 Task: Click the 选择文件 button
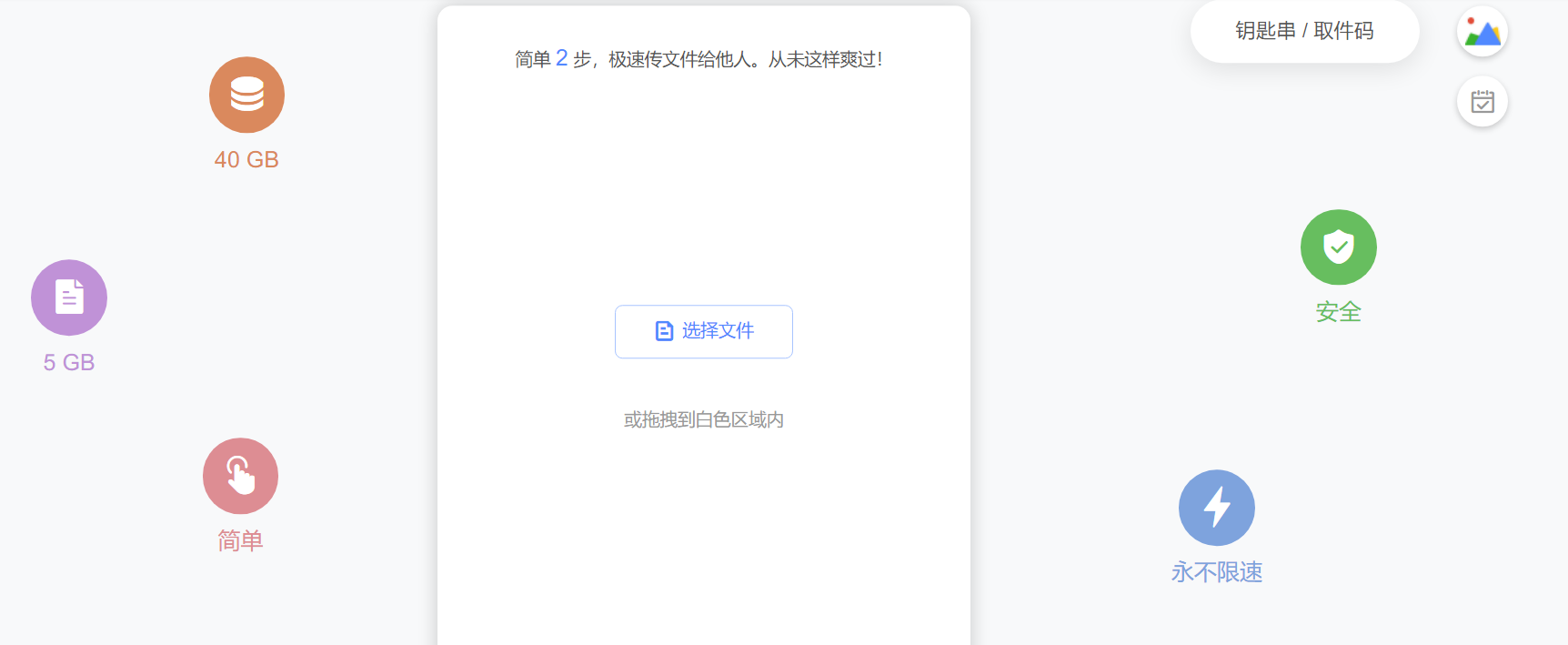pyautogui.click(x=704, y=332)
